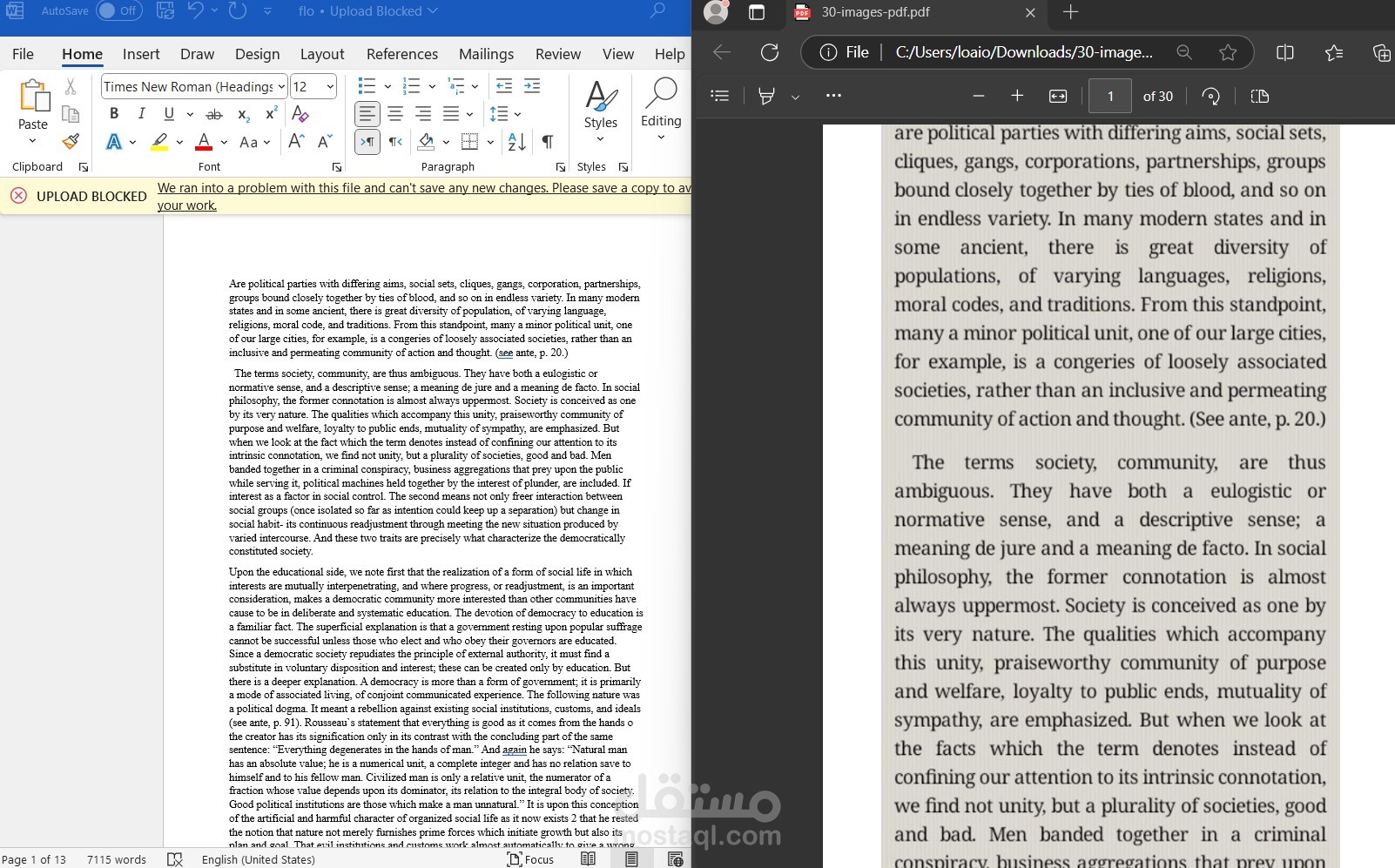Apply Subscript formatting
Image resolution: width=1395 pixels, height=868 pixels.
[244, 114]
